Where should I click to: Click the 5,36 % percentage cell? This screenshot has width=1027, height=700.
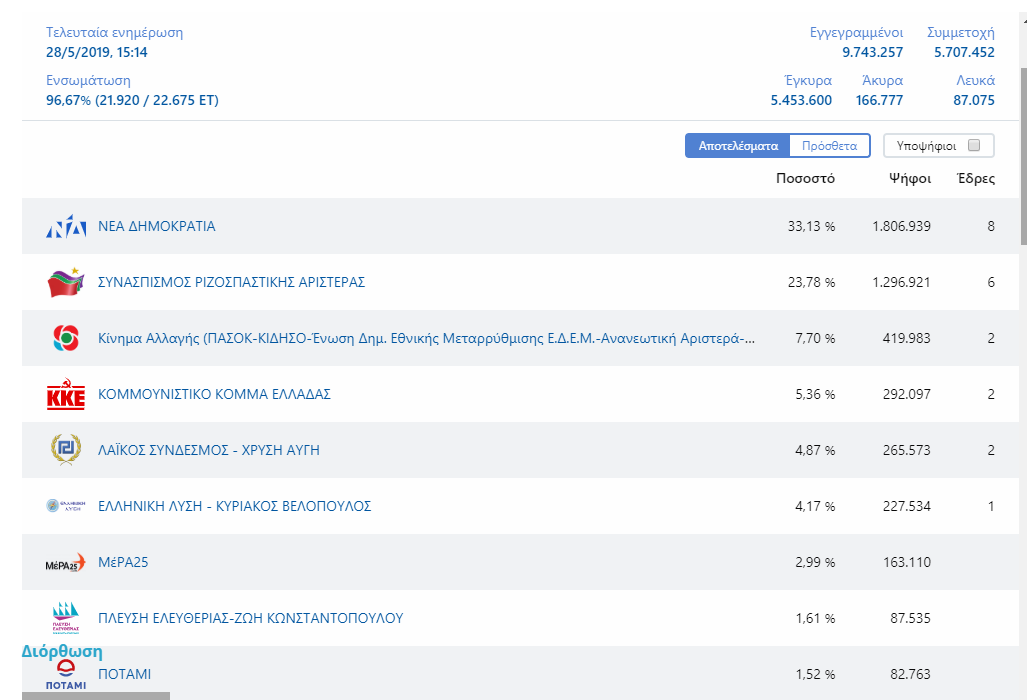(x=815, y=394)
